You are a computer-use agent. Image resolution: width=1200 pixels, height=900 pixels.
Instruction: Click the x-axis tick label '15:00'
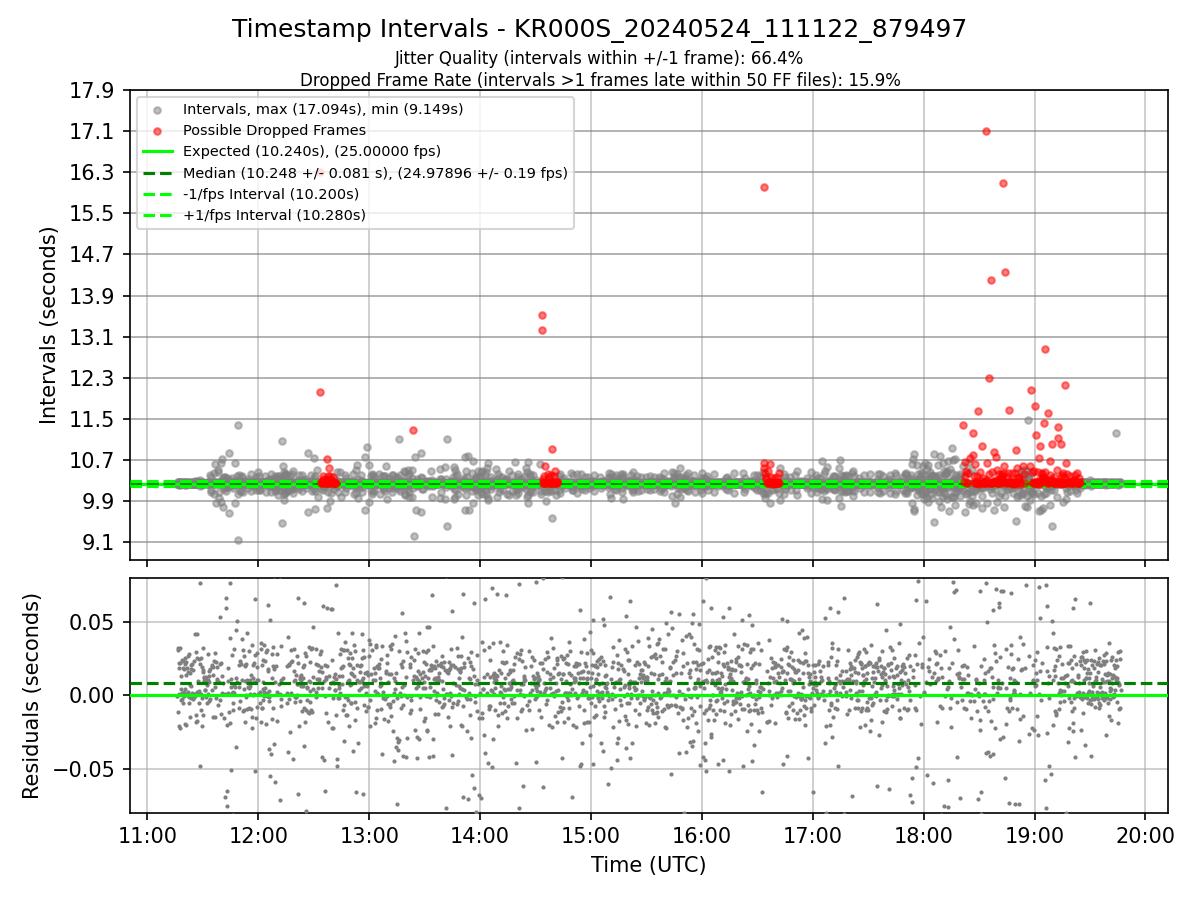click(591, 834)
